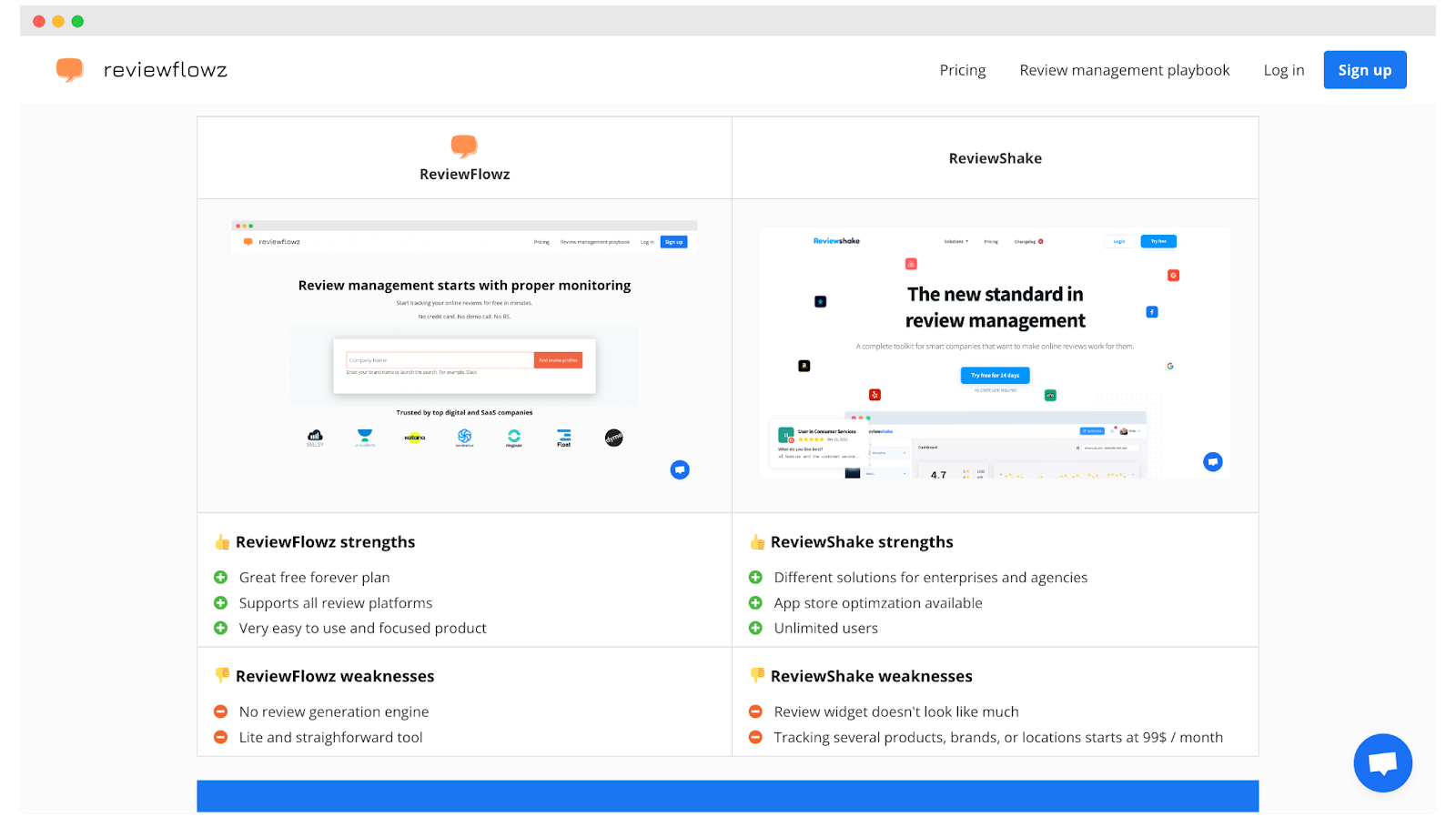The width and height of the screenshot is (1456, 817).
Task: Click plus icon next to Very easy to use
Action: [x=220, y=628]
